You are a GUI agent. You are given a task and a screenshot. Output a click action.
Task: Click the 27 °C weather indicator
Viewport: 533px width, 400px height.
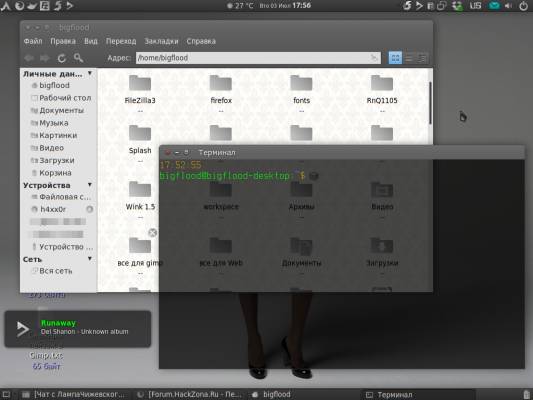[x=241, y=5]
